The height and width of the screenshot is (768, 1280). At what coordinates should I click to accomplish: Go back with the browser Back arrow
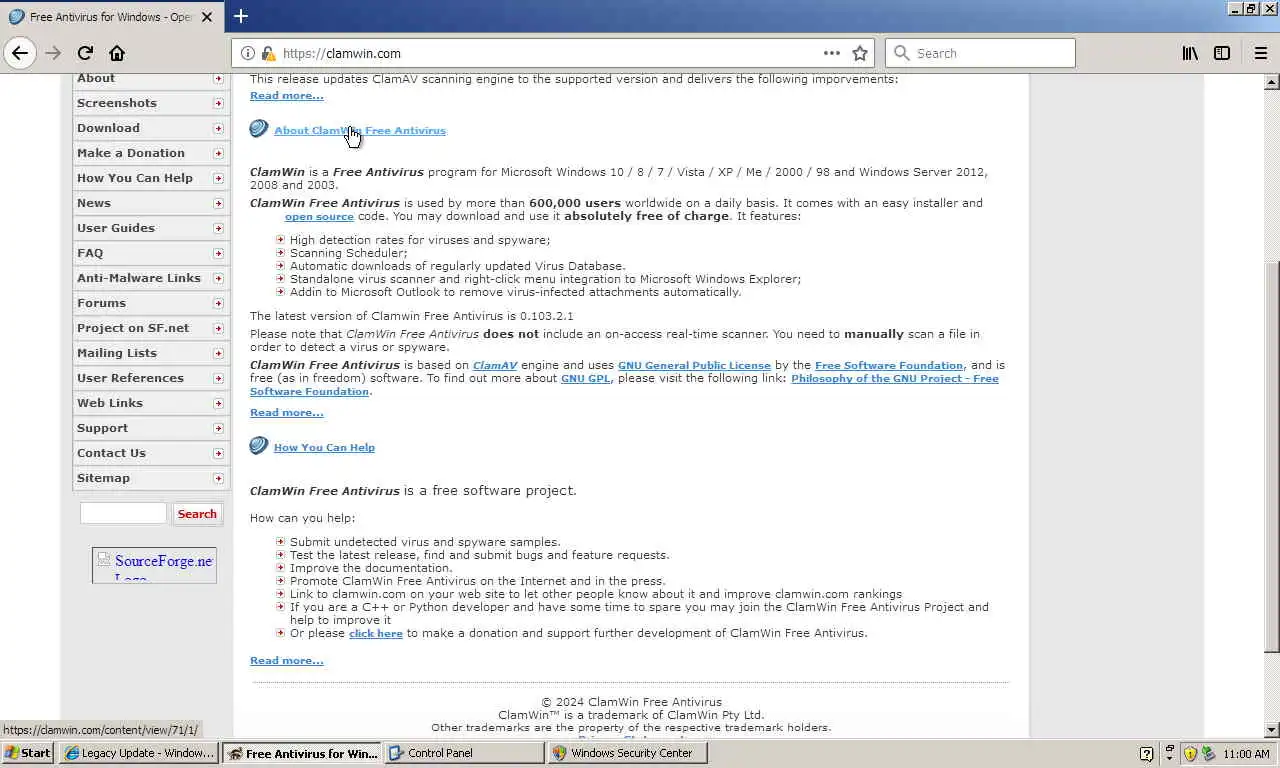tap(20, 53)
